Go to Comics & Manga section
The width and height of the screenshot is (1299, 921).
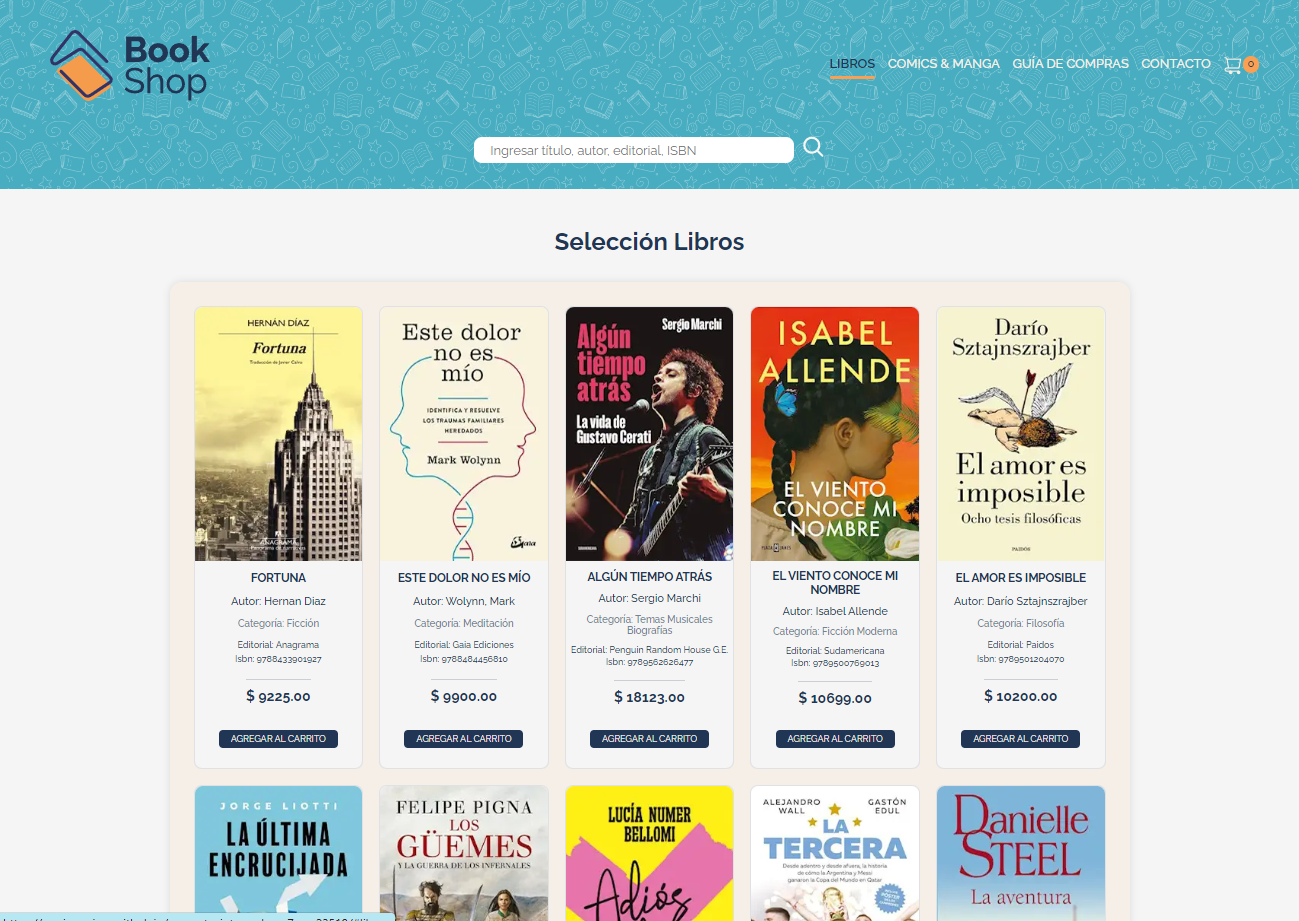click(x=943, y=64)
